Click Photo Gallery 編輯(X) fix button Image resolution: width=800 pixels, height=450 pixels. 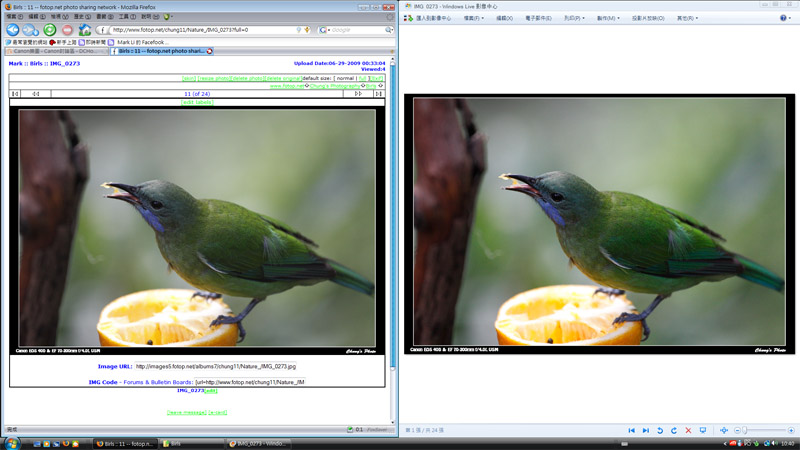click(x=504, y=18)
